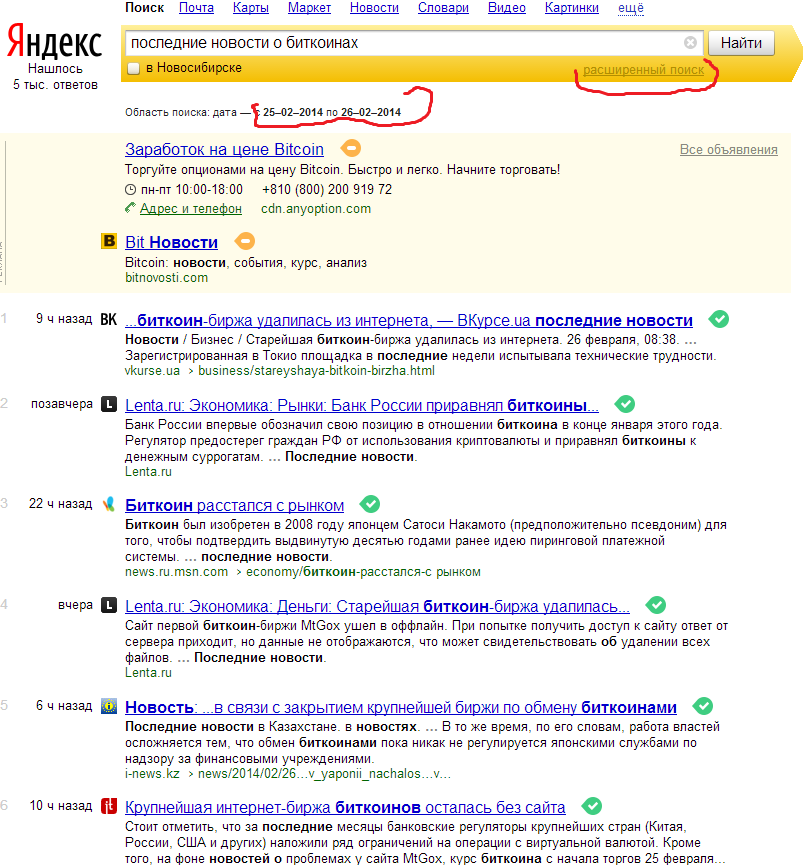The width and height of the screenshot is (803, 865).
Task: Click phone number +810 (800) 200 919 72
Action: pyautogui.click(x=327, y=190)
